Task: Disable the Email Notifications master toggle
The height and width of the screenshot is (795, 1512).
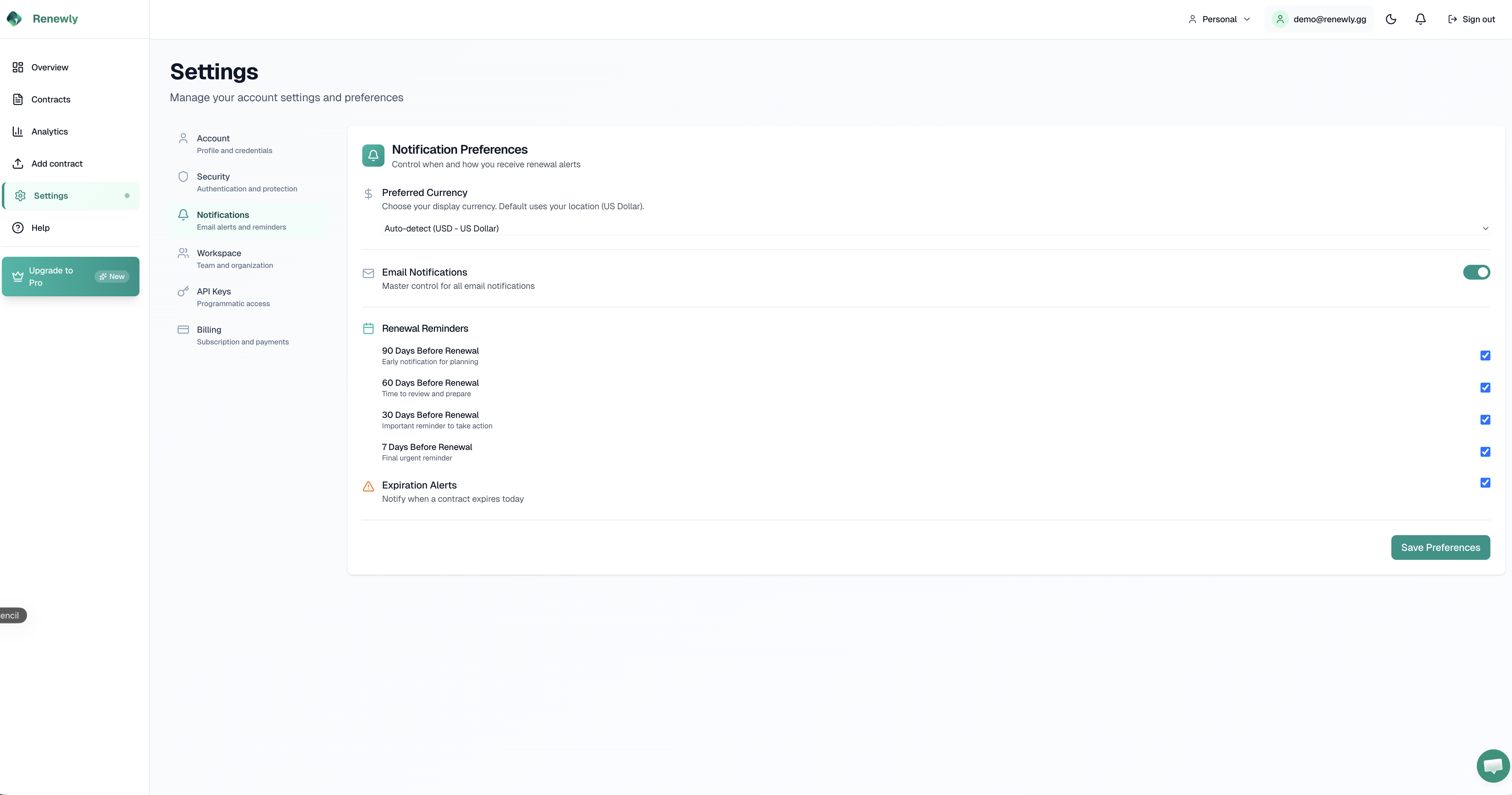Action: [1477, 272]
